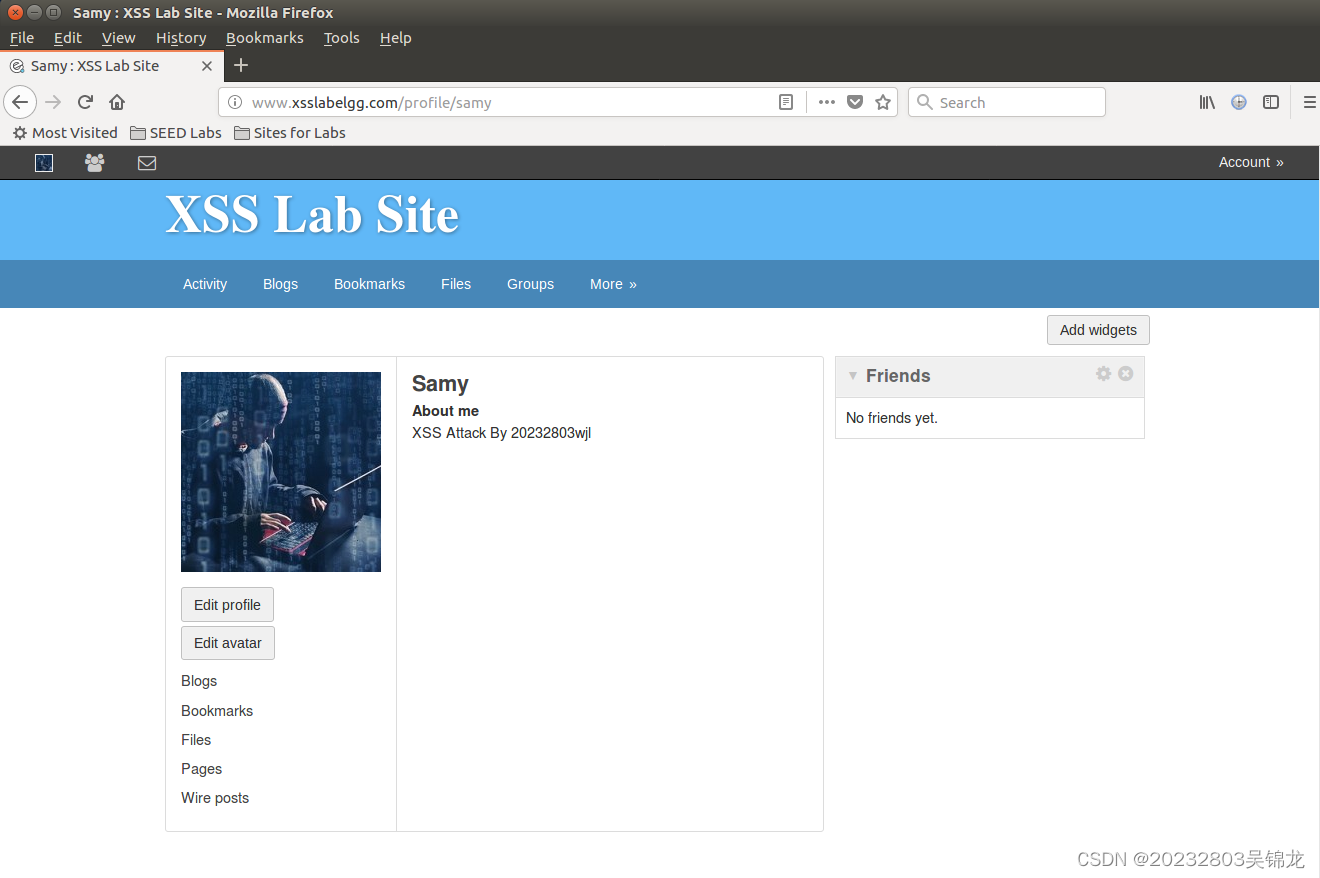
Task: Click the Elgg profile avatar icon in topbar
Action: 44,162
